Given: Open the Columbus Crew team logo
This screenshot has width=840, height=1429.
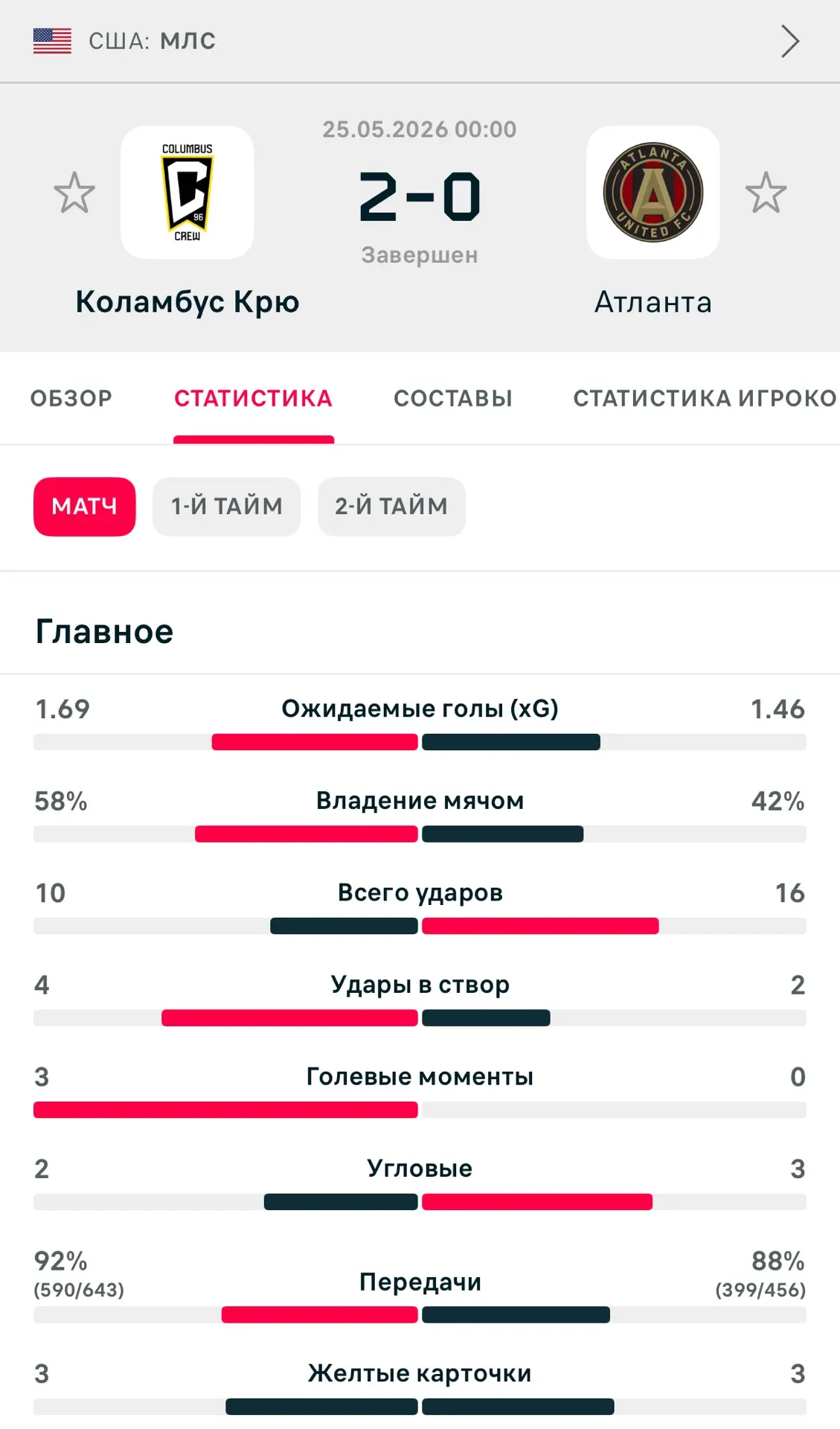Looking at the screenshot, I should [x=187, y=192].
